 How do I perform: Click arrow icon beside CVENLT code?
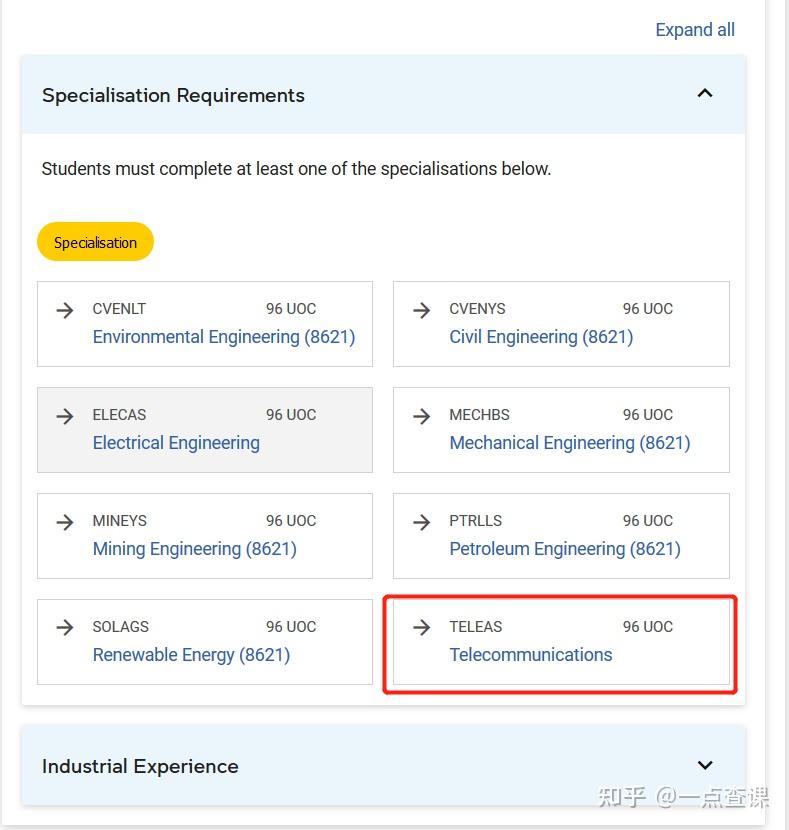tap(65, 310)
